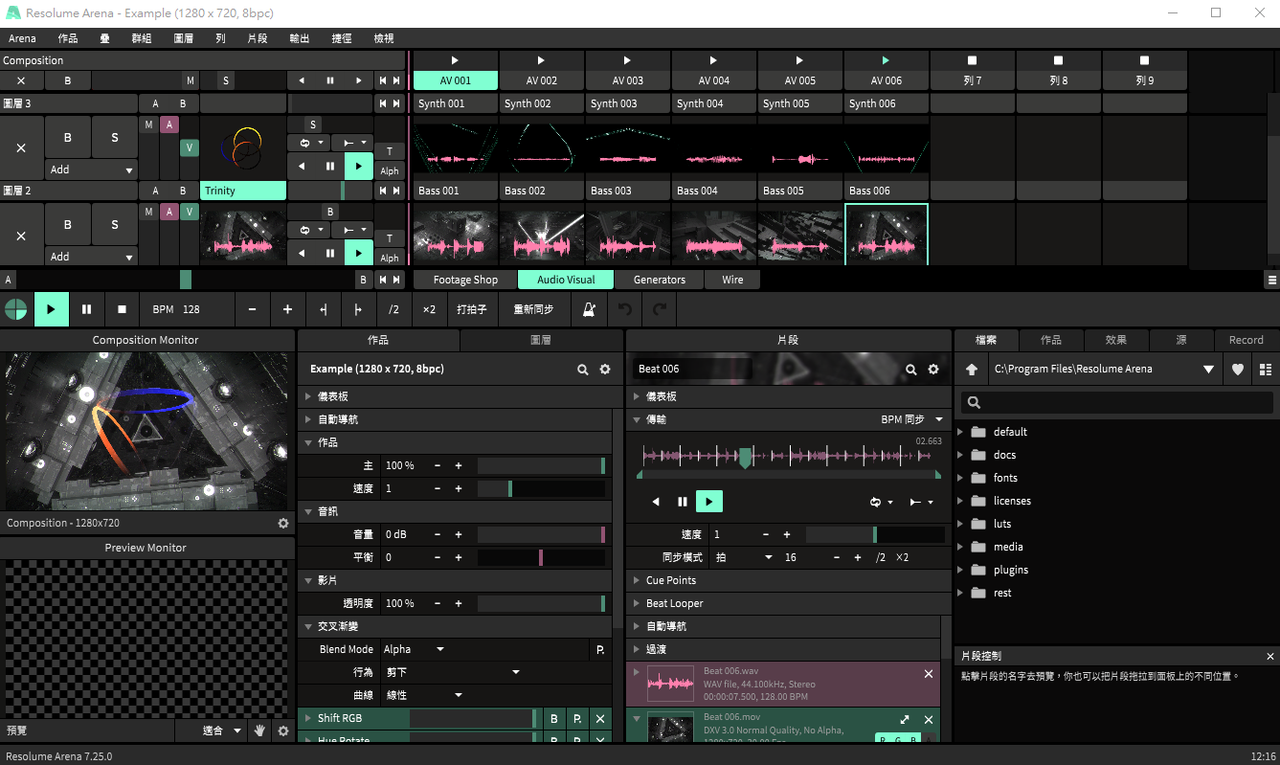Toggle the metronome icon in transport bar
Viewport: 1280px width, 765px height.
pos(589,310)
